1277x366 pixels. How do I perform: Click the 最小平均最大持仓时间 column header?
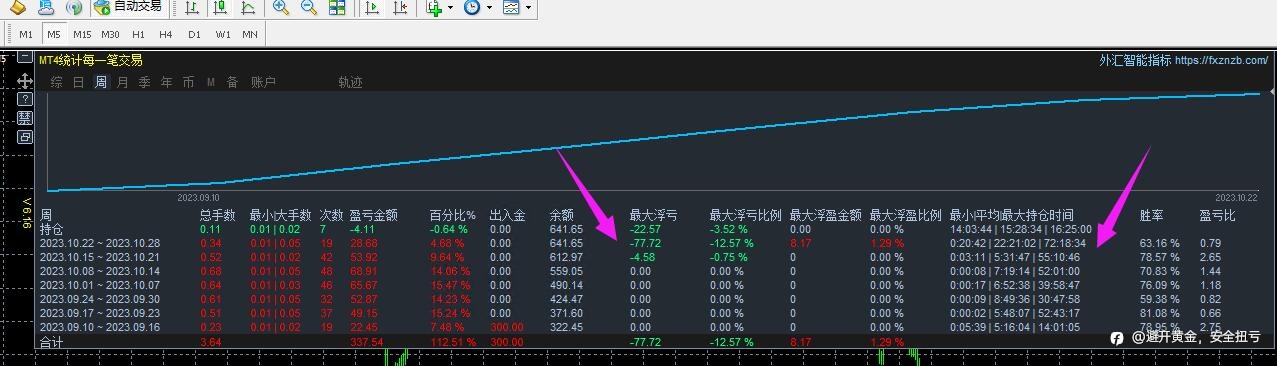[x=1012, y=215]
